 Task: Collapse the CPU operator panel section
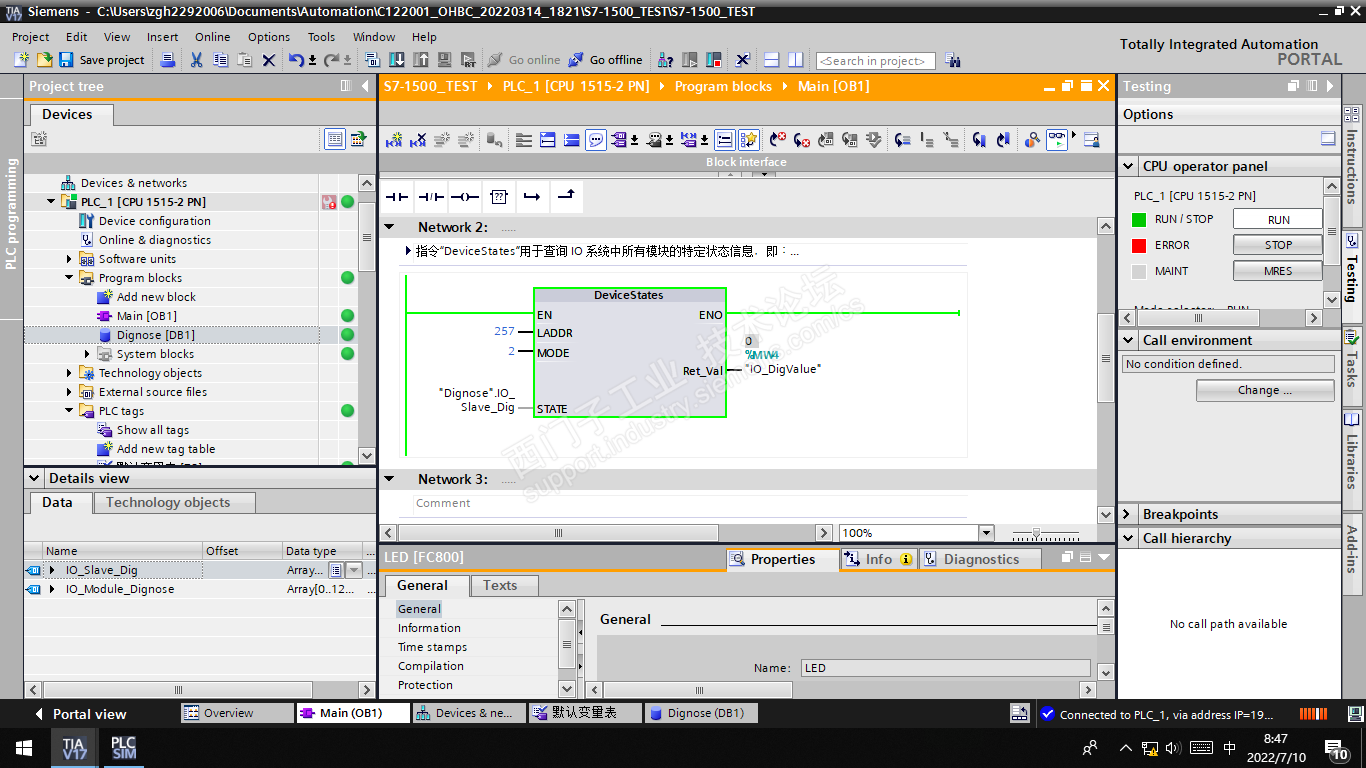coord(1128,166)
